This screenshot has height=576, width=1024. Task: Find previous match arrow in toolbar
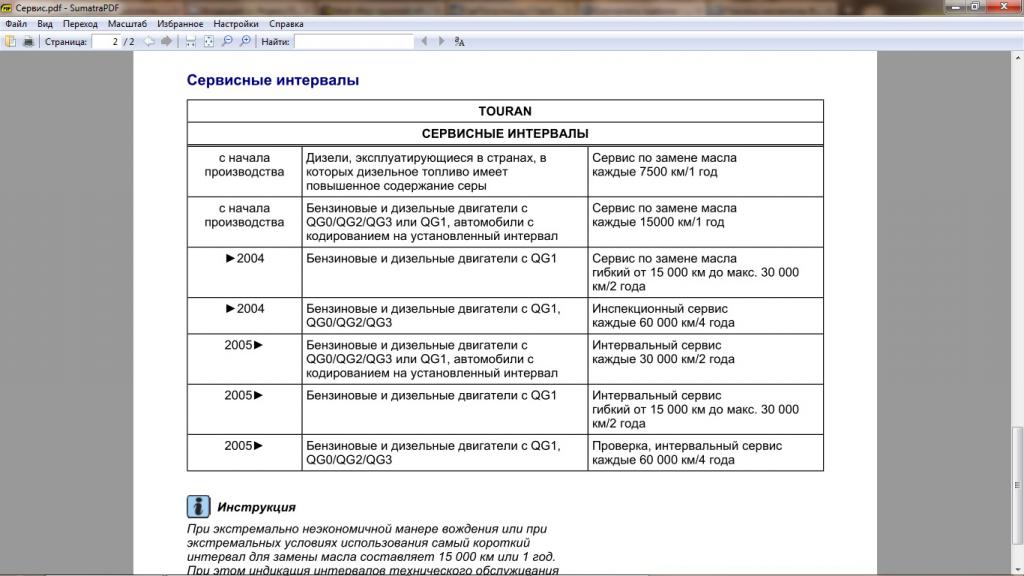(424, 42)
